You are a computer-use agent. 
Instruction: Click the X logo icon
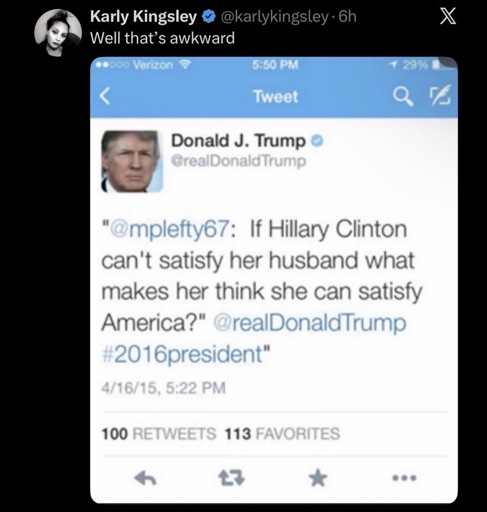[447, 16]
